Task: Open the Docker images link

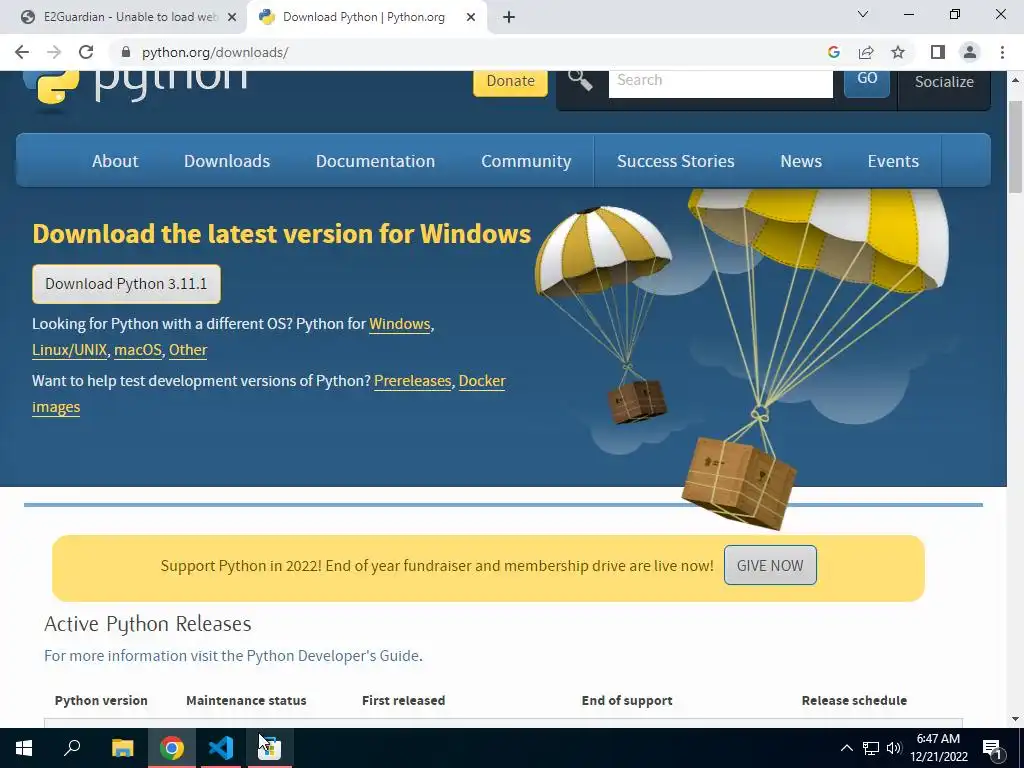Action: (x=482, y=381)
